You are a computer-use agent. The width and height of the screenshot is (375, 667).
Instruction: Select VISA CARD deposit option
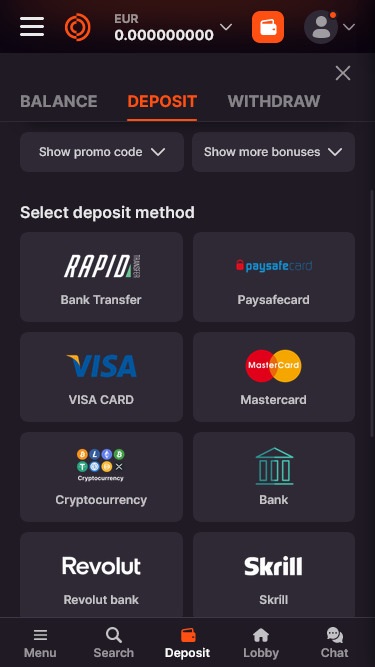tap(101, 377)
